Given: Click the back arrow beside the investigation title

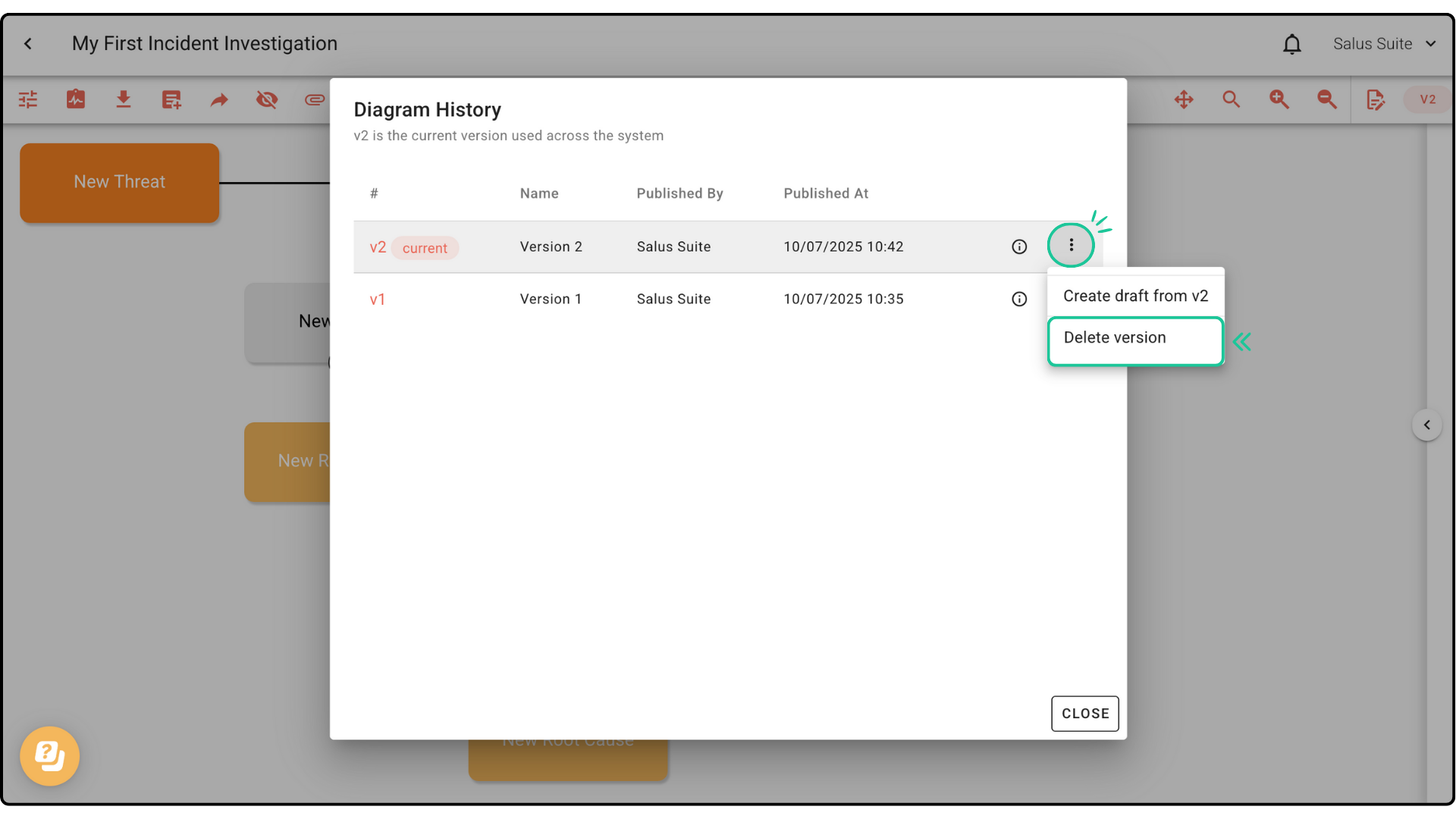Looking at the screenshot, I should [x=28, y=44].
